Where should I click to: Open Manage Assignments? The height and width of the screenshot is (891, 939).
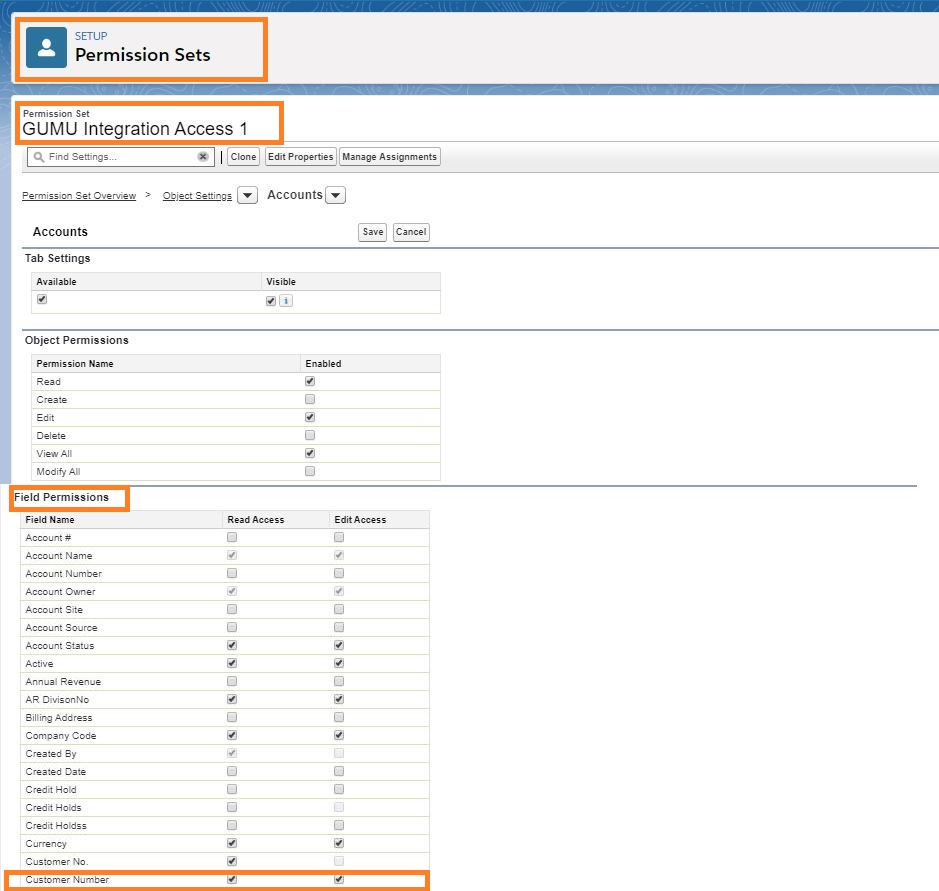(389, 157)
